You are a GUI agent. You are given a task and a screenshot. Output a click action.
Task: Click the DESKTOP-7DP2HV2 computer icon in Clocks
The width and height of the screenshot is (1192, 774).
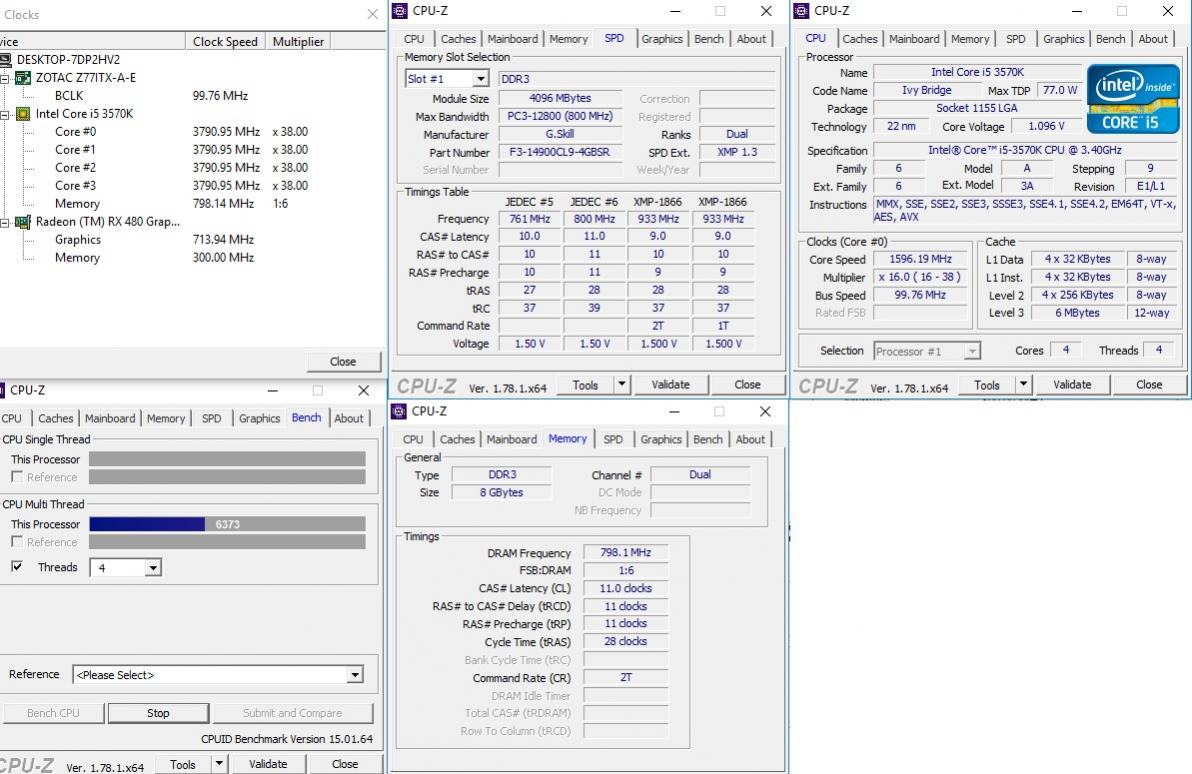(x=5, y=59)
